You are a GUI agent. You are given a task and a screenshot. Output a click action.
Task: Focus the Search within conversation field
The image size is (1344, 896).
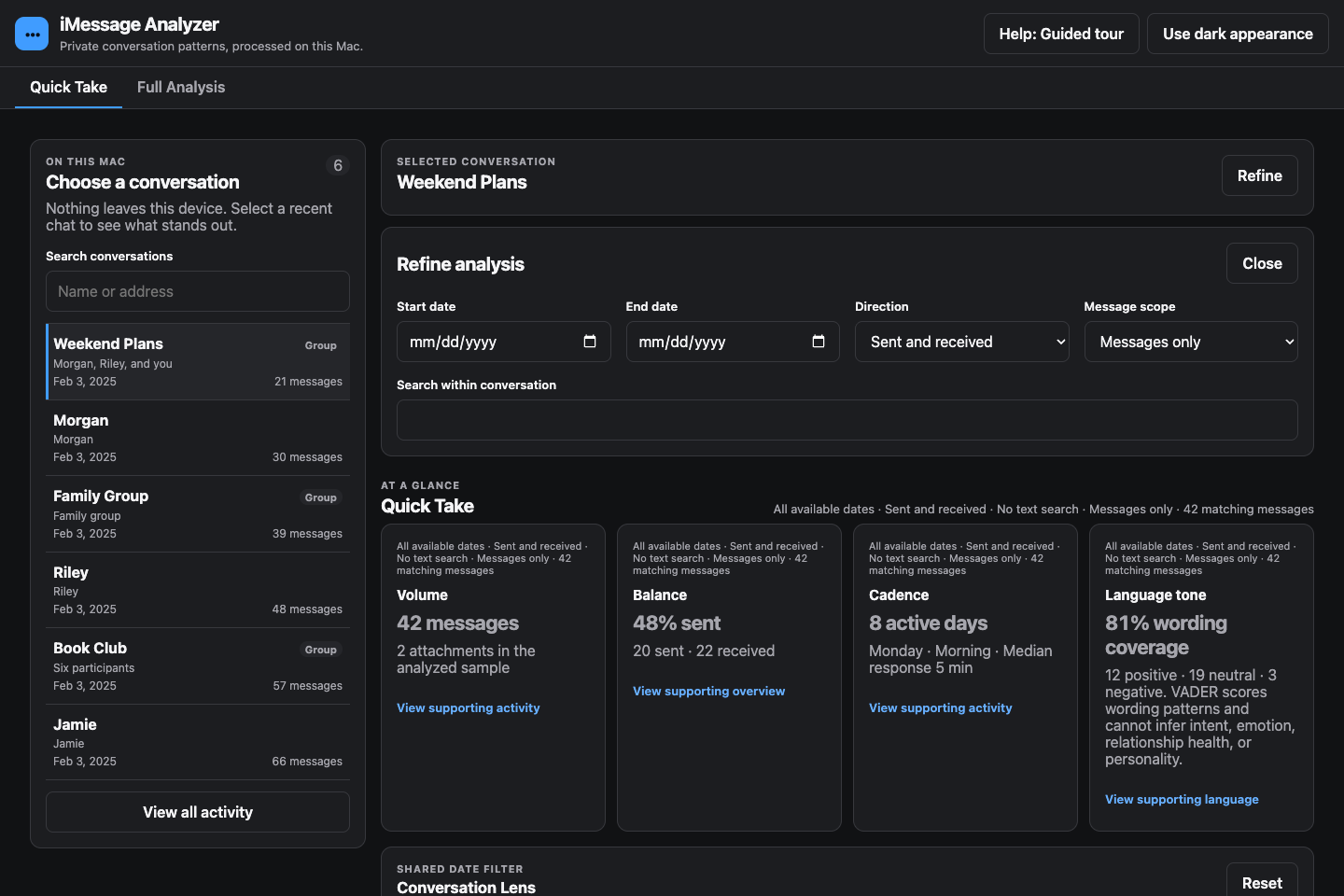pyautogui.click(x=847, y=420)
